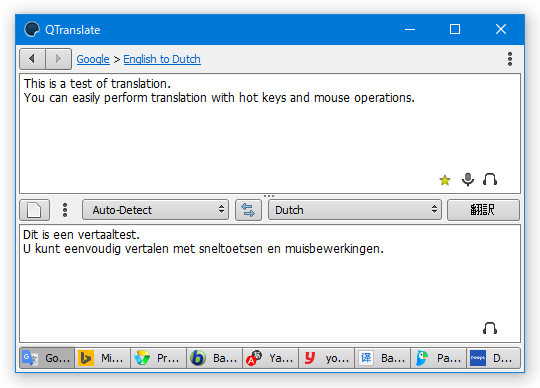The width and height of the screenshot is (540, 388).
Task: Switch to the Google translation service tab
Action: tap(47, 358)
